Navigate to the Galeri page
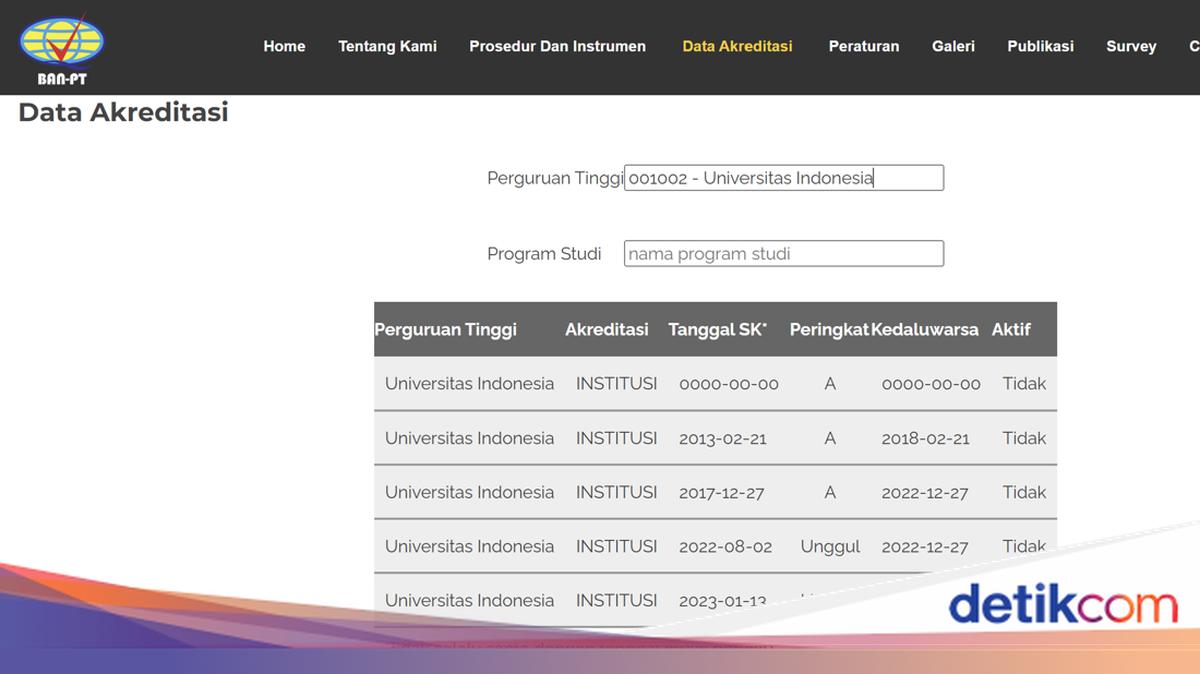Viewport: 1200px width, 674px height. click(953, 46)
